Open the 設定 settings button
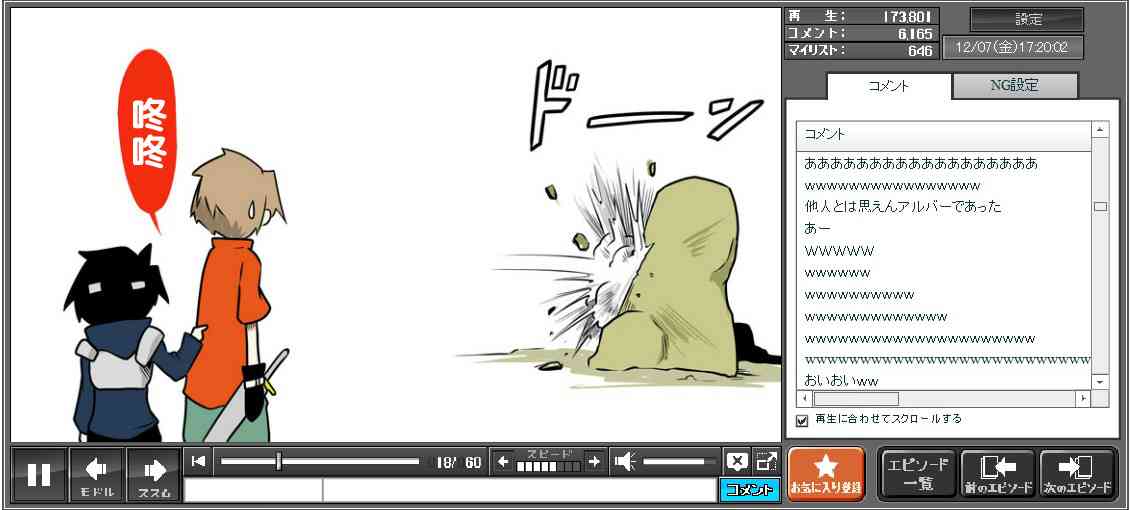Image resolution: width=1131 pixels, height=510 pixels. click(1027, 20)
